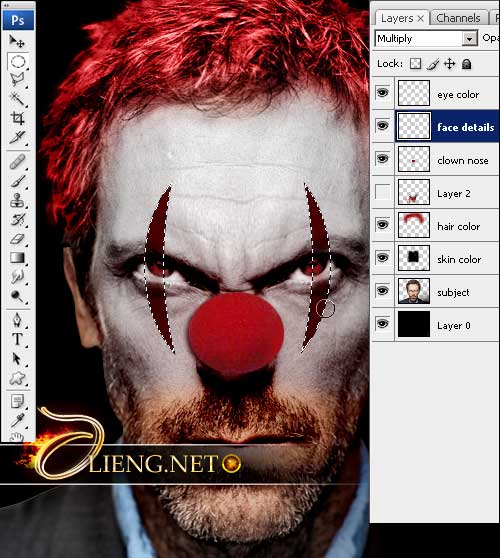Select the Smudge tool
Viewport: 500px width, 558px height.
pyautogui.click(x=17, y=277)
